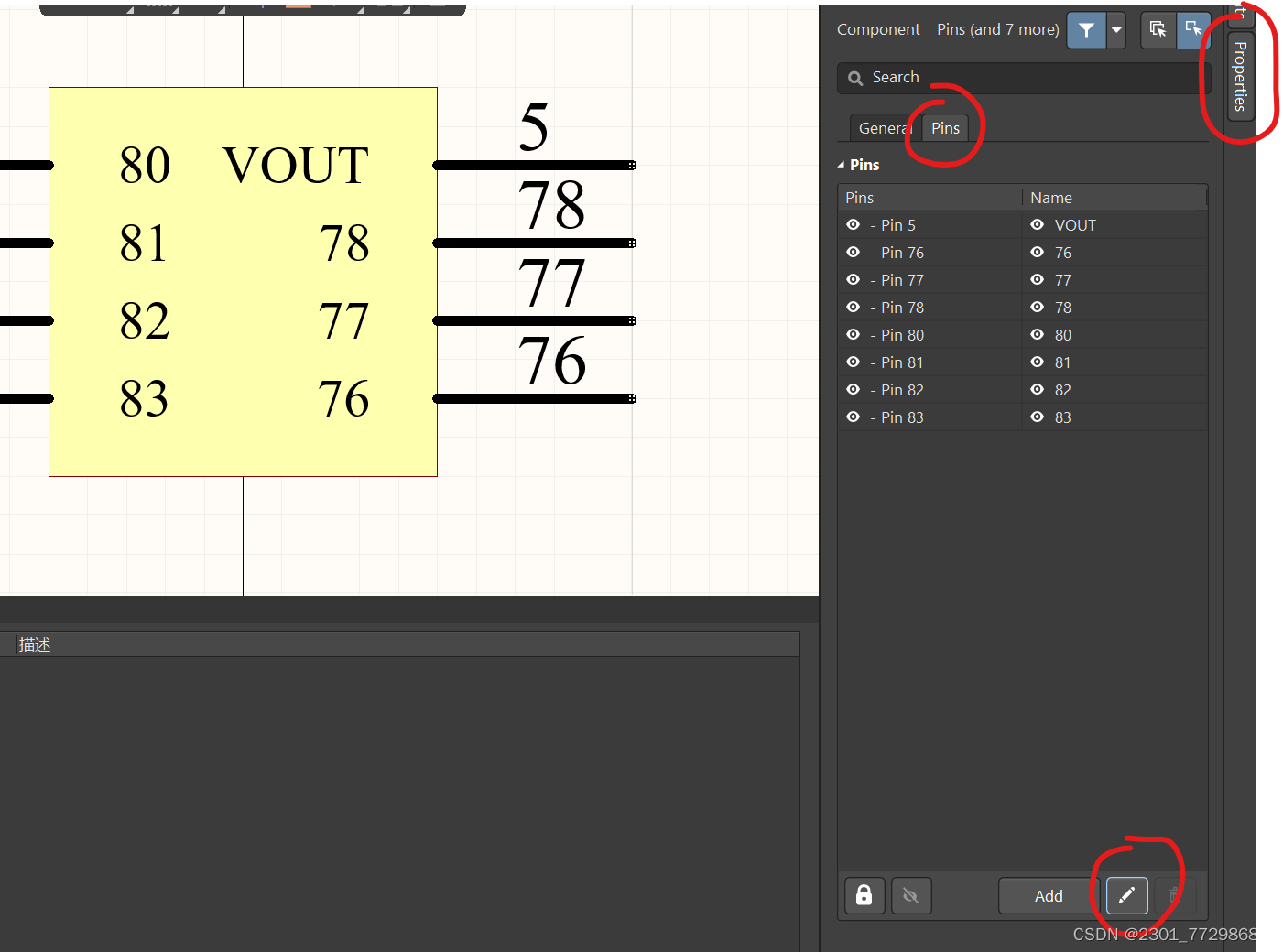The image size is (1283, 952).
Task: Toggle name visibility eye for name 78
Action: pos(1038,308)
